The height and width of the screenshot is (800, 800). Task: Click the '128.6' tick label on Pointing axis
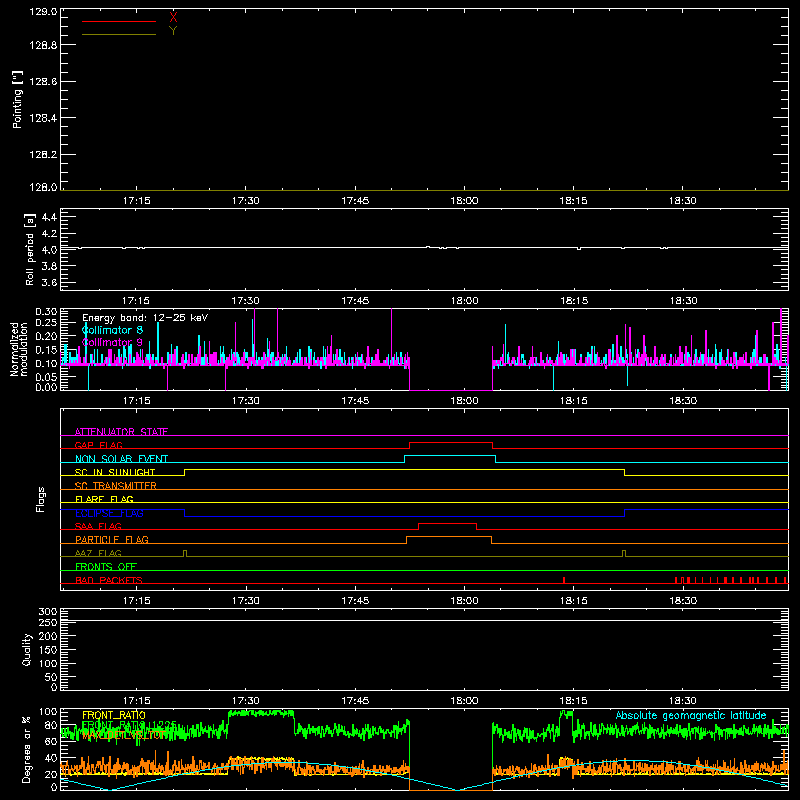click(x=43, y=82)
